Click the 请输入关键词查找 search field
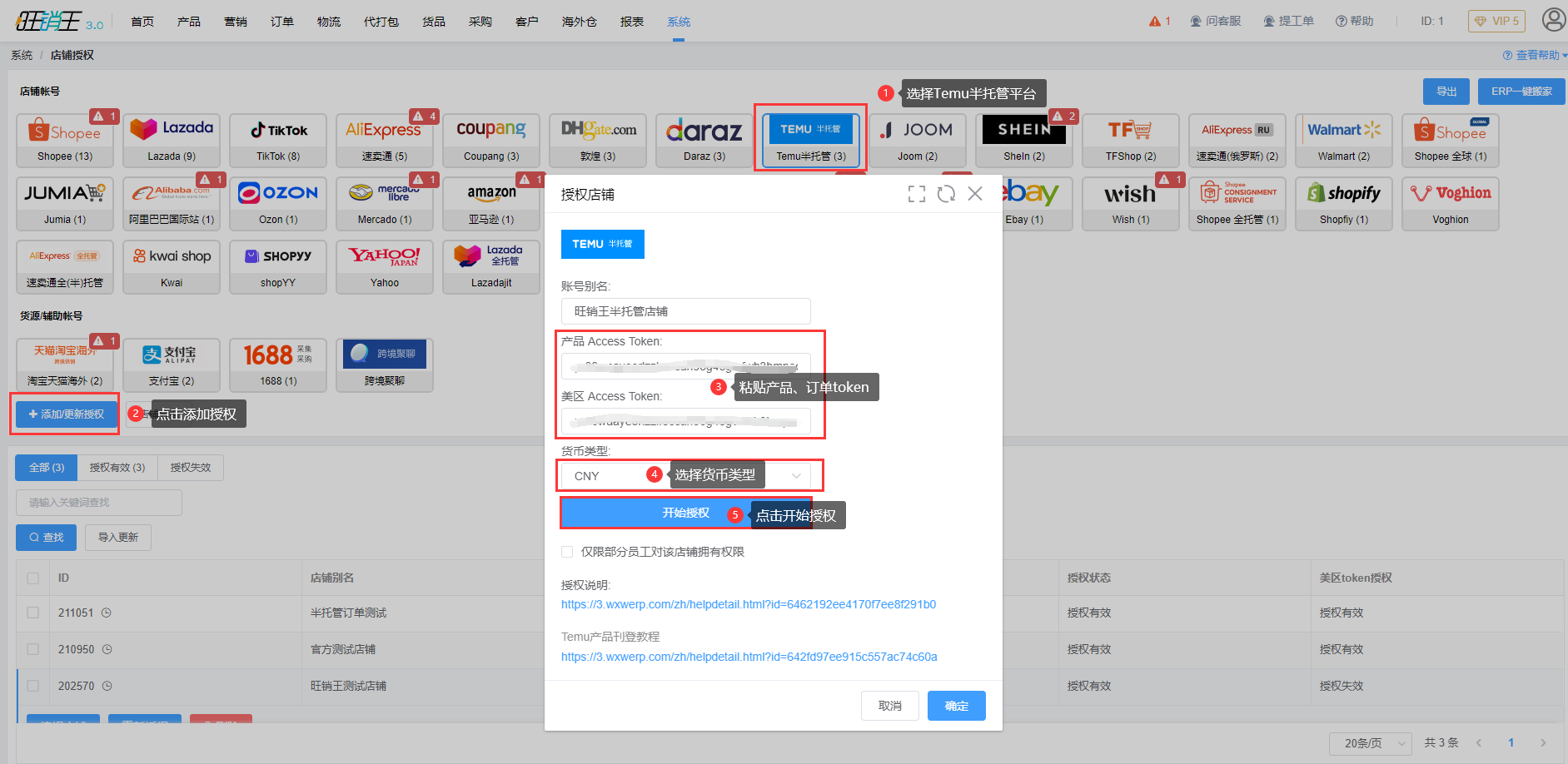This screenshot has width=1568, height=764. coord(99,503)
